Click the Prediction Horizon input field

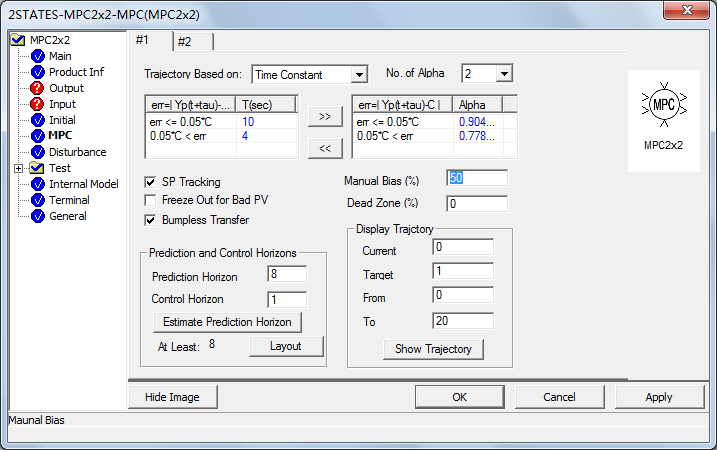[x=287, y=274]
